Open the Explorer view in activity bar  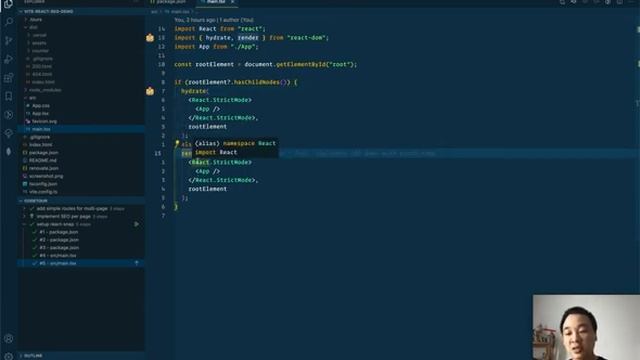8,4
